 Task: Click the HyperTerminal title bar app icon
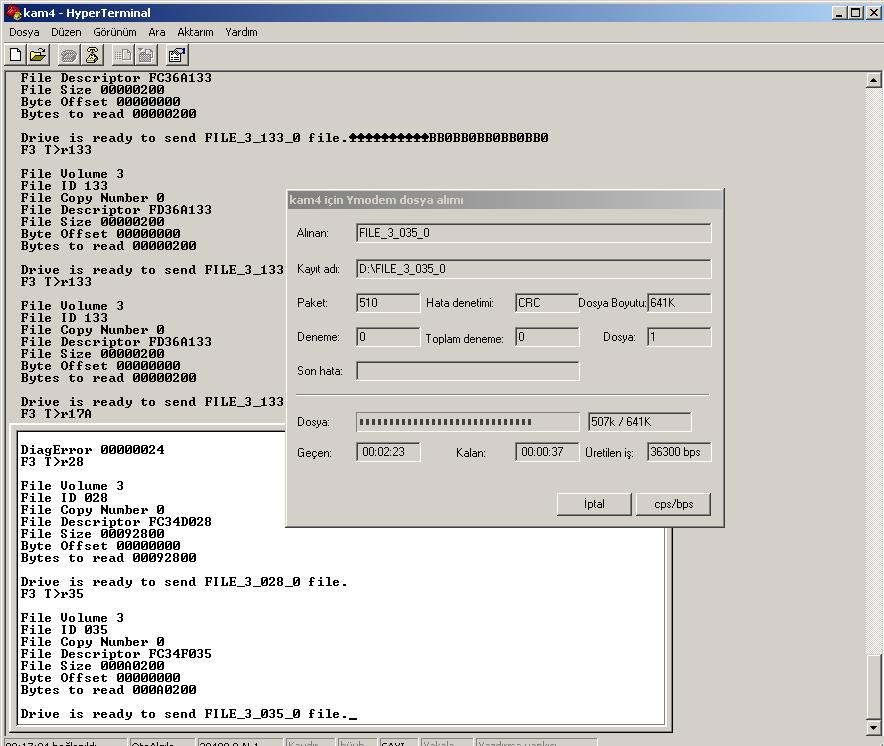[x=14, y=12]
